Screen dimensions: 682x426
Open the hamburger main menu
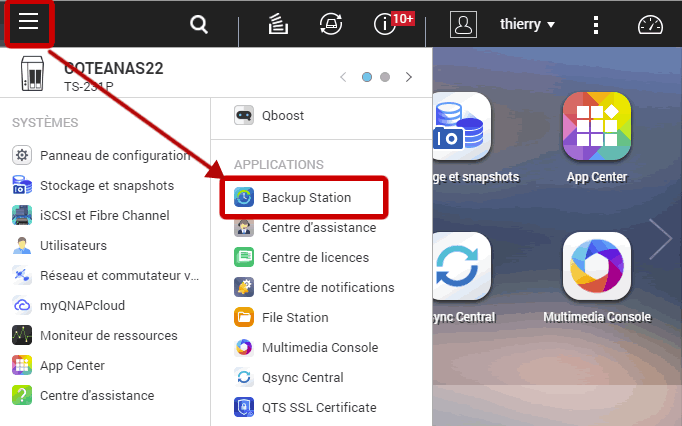[28, 23]
